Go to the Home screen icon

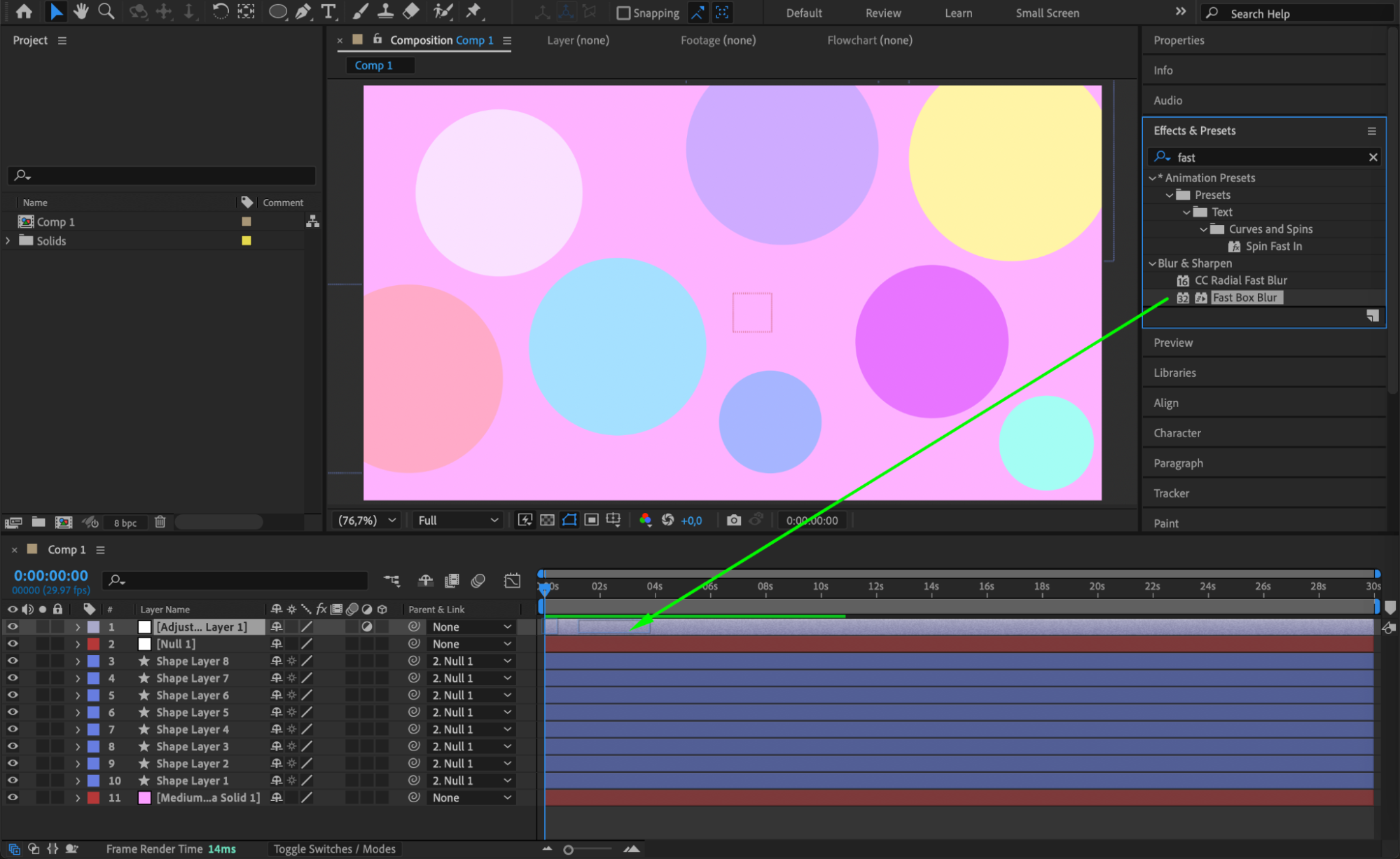[x=24, y=11]
